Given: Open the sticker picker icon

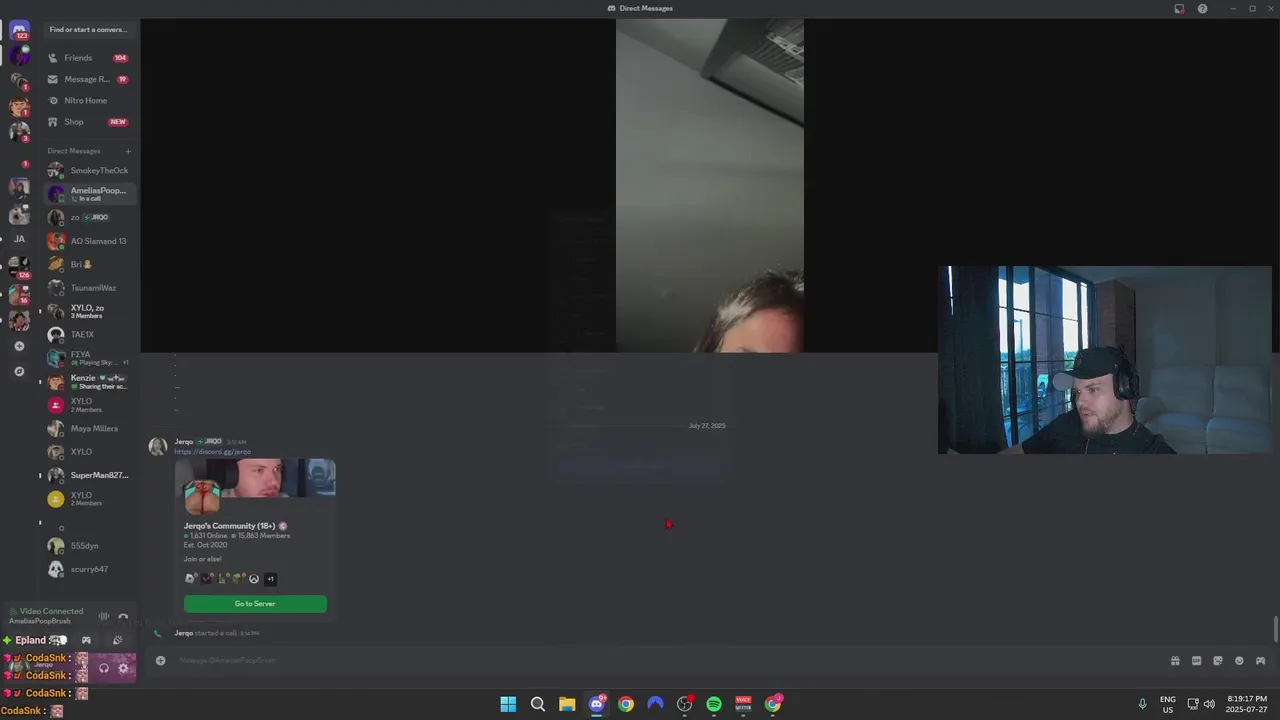Looking at the screenshot, I should (x=1218, y=661).
